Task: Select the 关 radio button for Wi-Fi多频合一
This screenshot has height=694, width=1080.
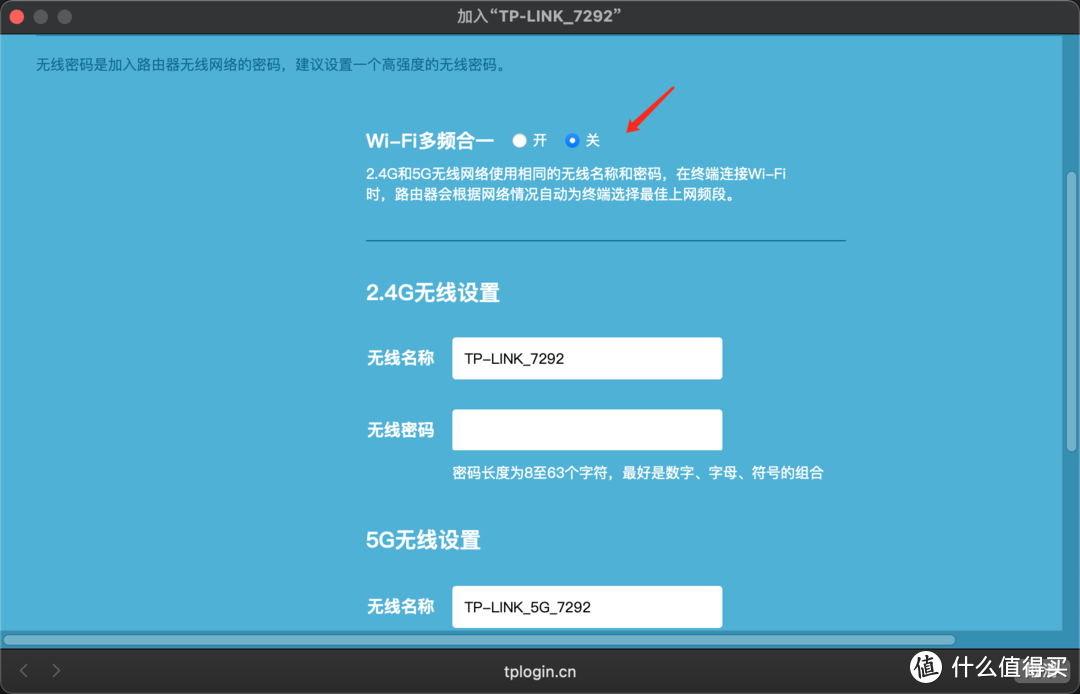Action: (x=572, y=141)
